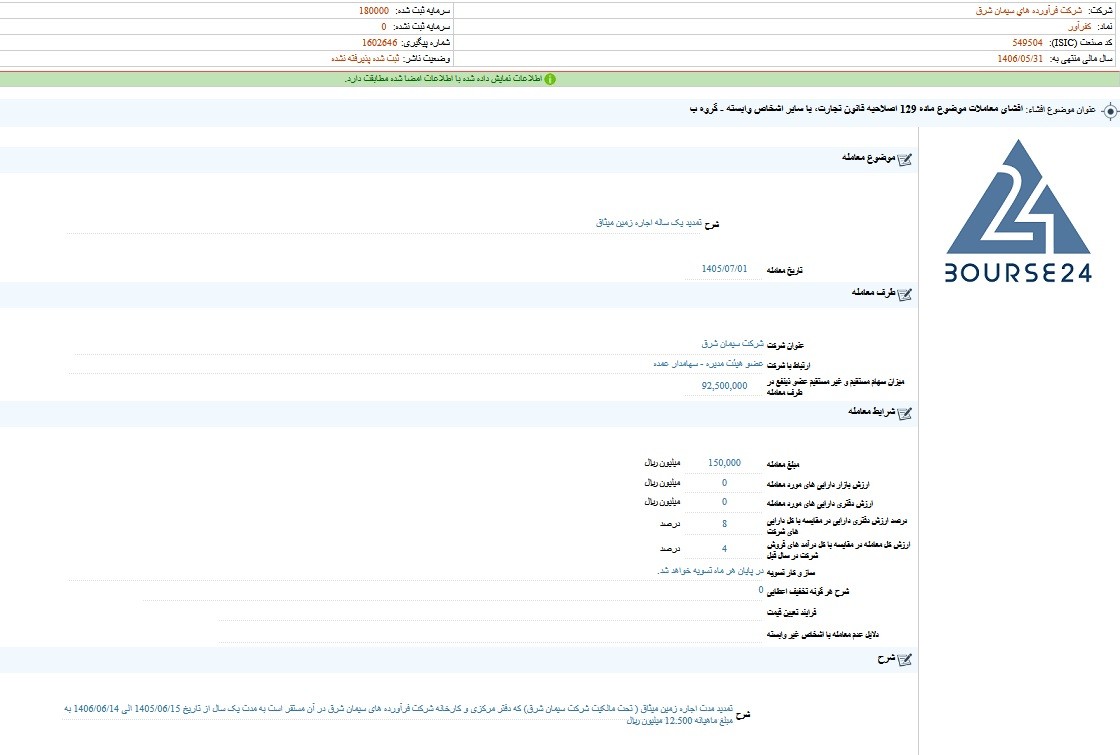
Task: Click the edit icon beside 'طرف معامله' heading
Action: click(904, 294)
